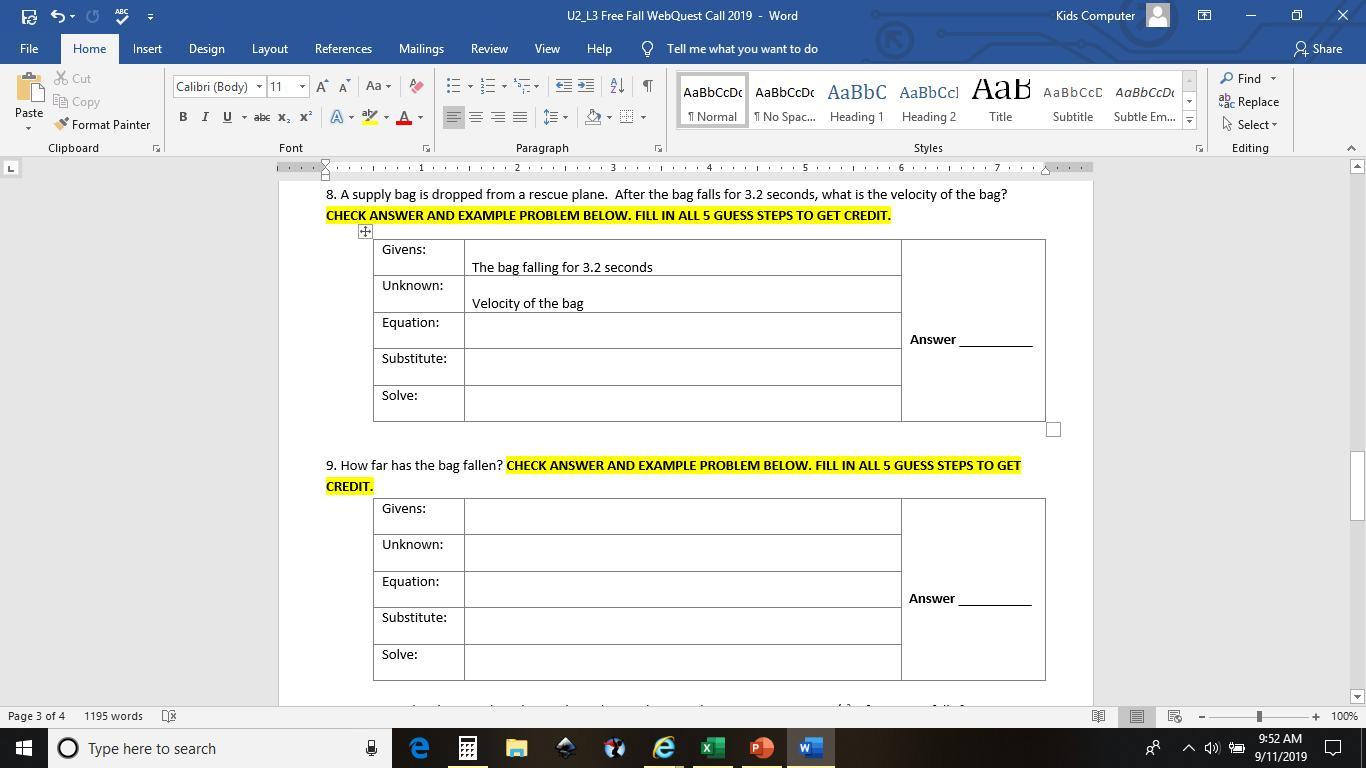This screenshot has height=768, width=1366.
Task: Decrease paragraph indent
Action: tap(564, 87)
